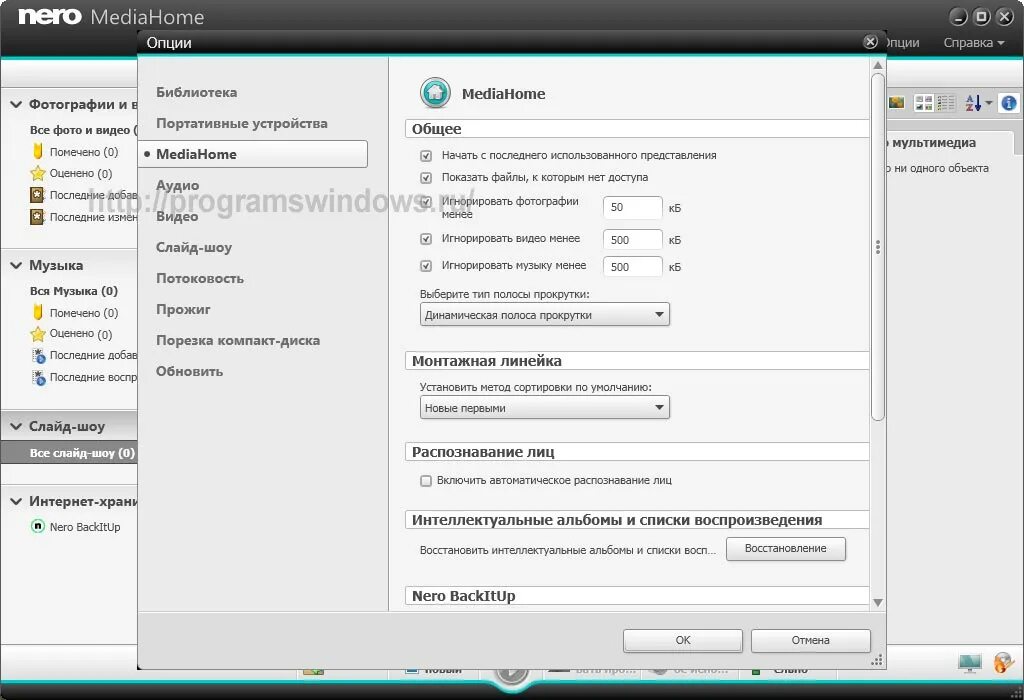This screenshot has height=700, width=1024.
Task: Select Все фото и видео in sidebar
Action: (x=83, y=130)
